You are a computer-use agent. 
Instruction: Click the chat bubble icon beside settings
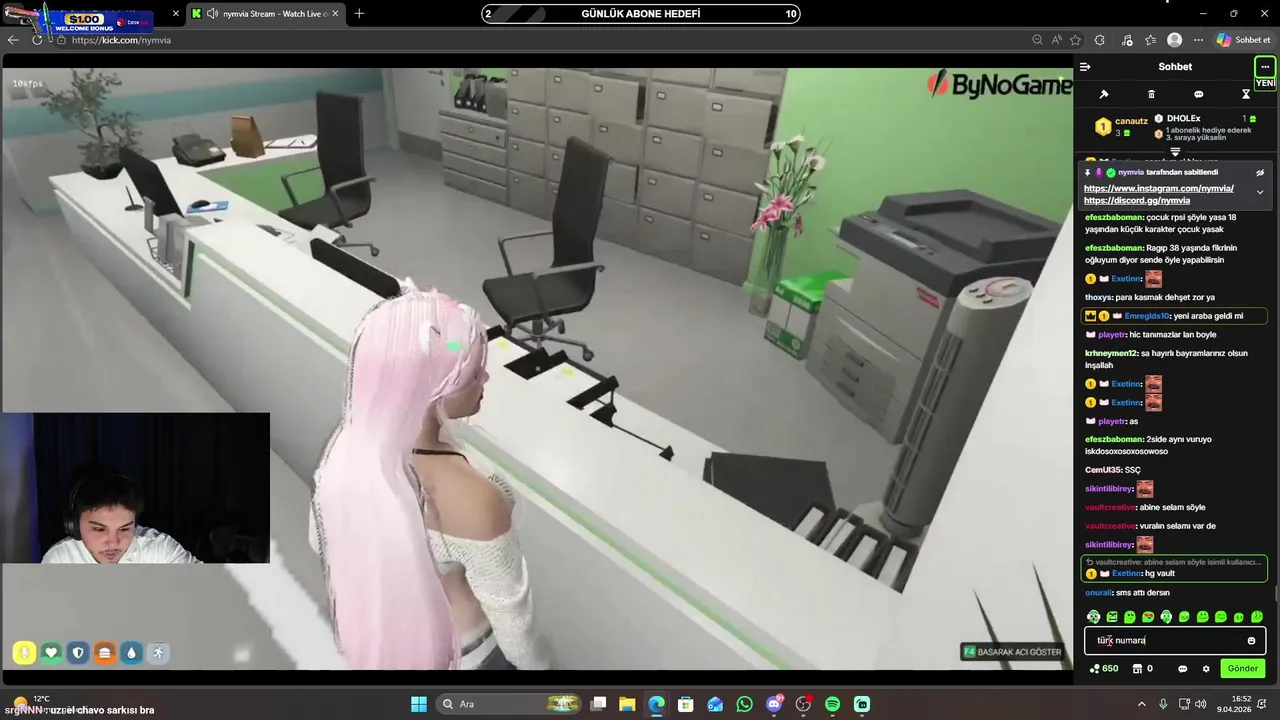[1182, 669]
